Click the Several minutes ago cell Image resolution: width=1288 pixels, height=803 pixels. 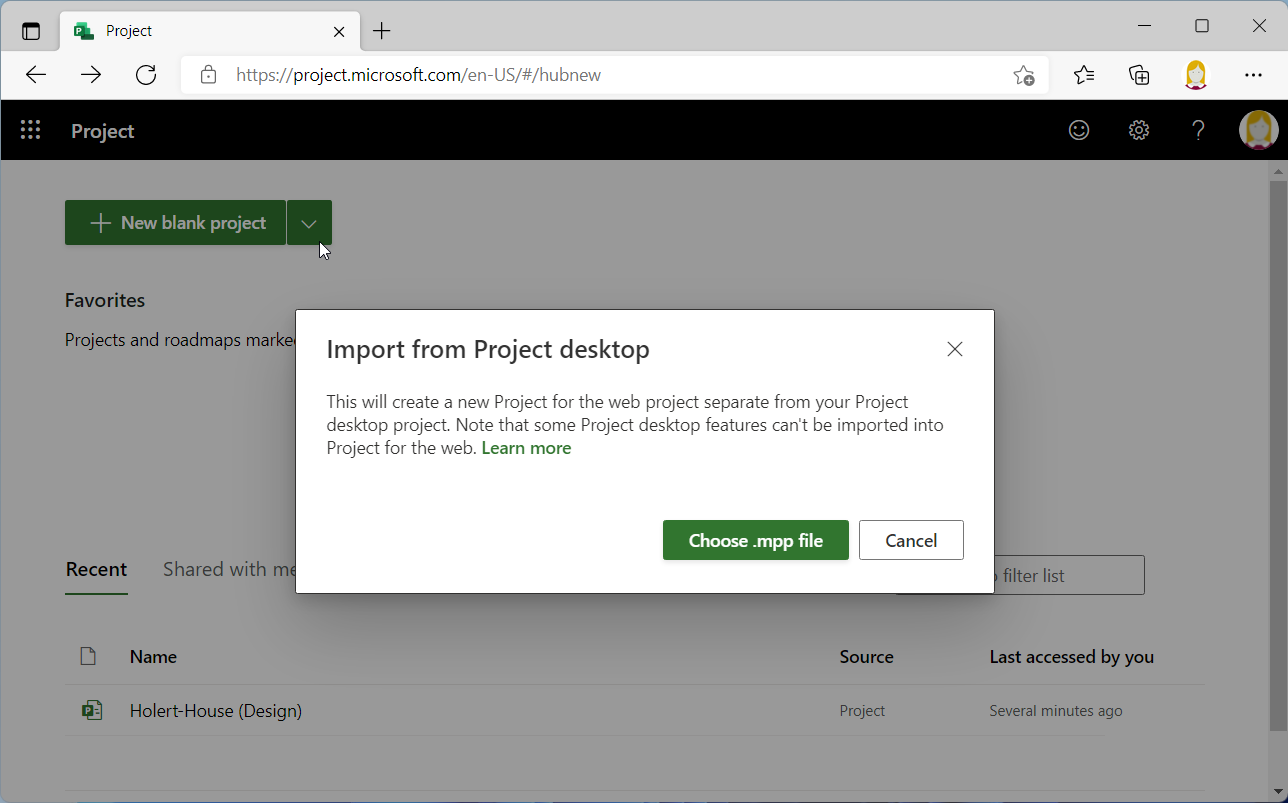pos(1056,711)
